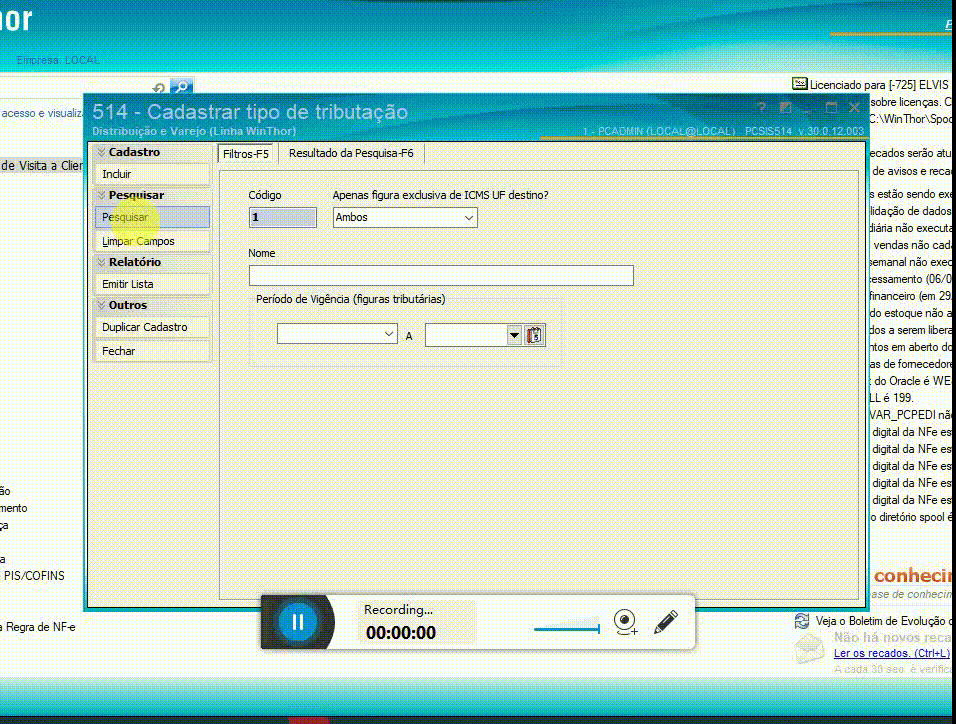Click the 'Recording...' status text
Image resolution: width=956 pixels, height=724 pixels.
click(398, 609)
